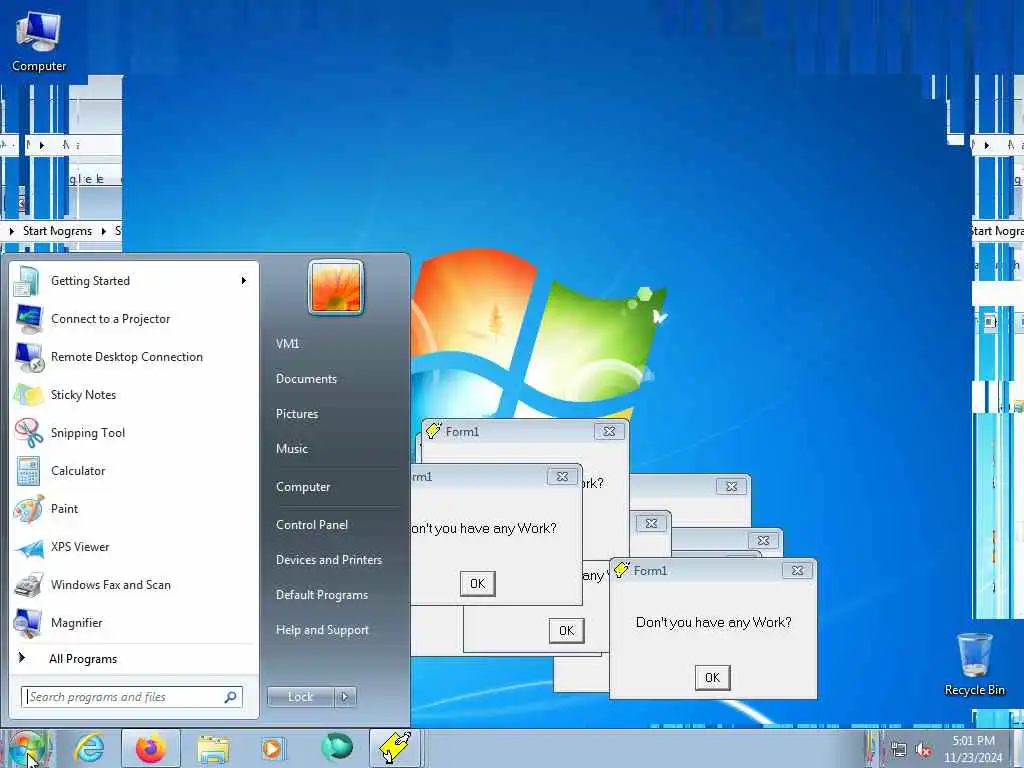Launch Firefox from the taskbar
Viewport: 1024px width, 768px height.
pos(150,748)
